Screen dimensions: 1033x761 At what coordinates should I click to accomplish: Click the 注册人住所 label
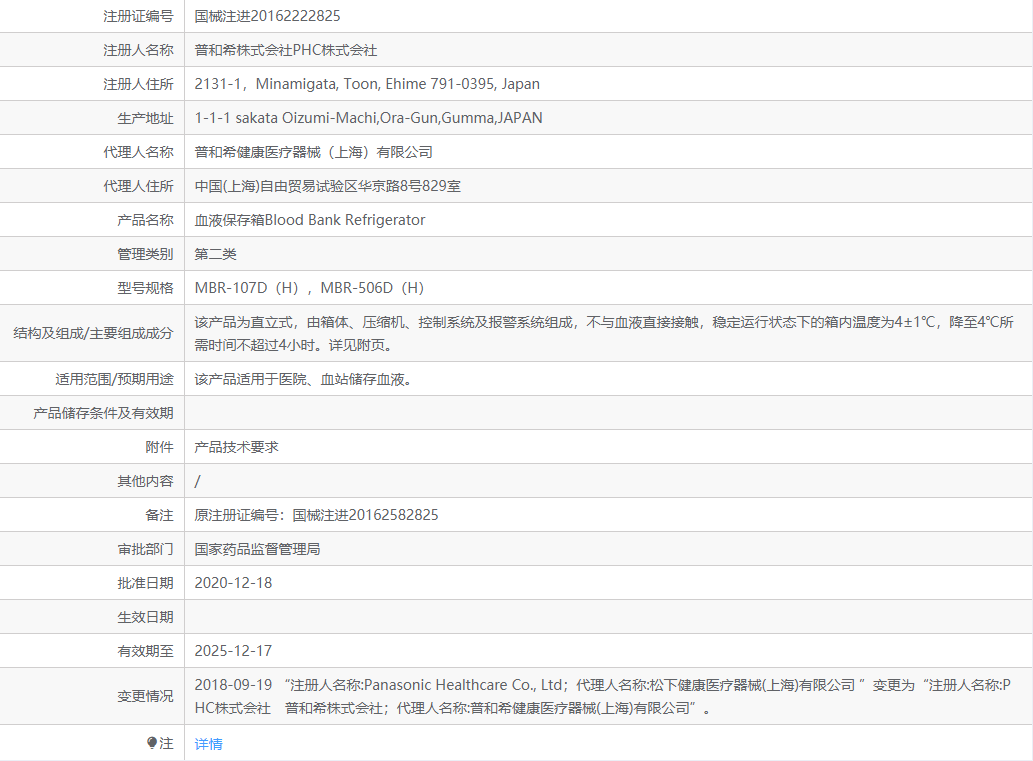[x=138, y=84]
